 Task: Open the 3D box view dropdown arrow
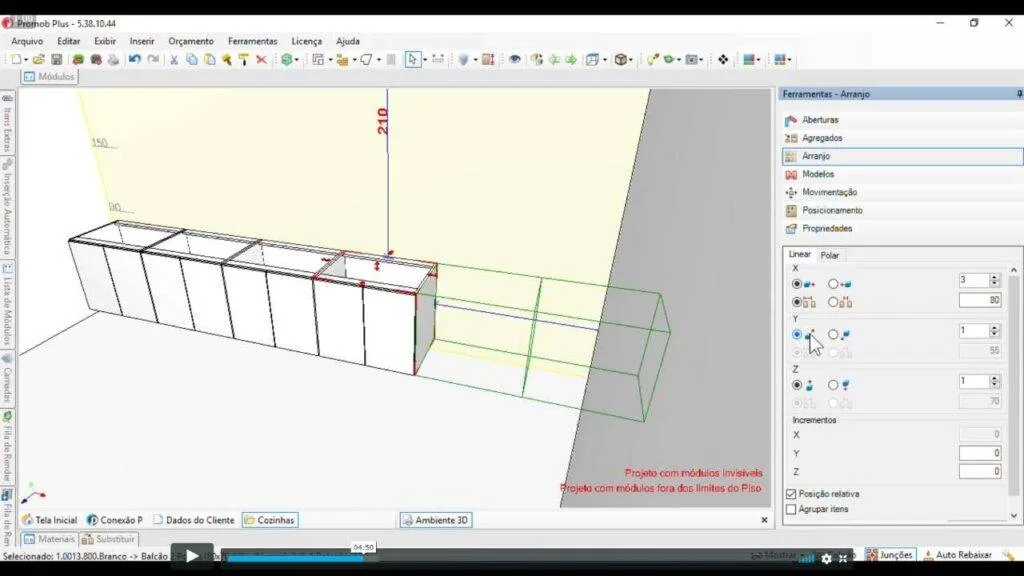pyautogui.click(x=632, y=60)
